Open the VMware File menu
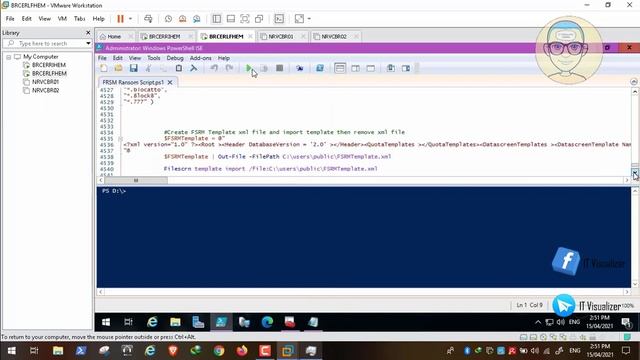The width and height of the screenshot is (640, 360). click(x=10, y=19)
